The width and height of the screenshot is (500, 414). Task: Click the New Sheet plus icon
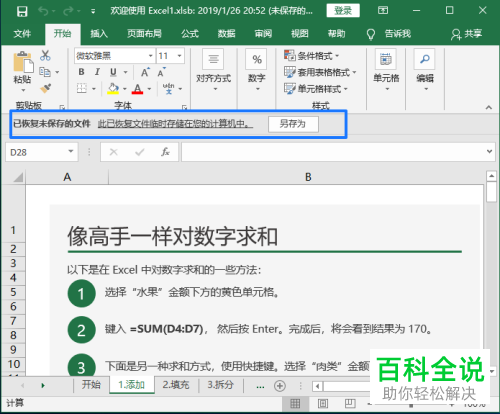[280, 386]
